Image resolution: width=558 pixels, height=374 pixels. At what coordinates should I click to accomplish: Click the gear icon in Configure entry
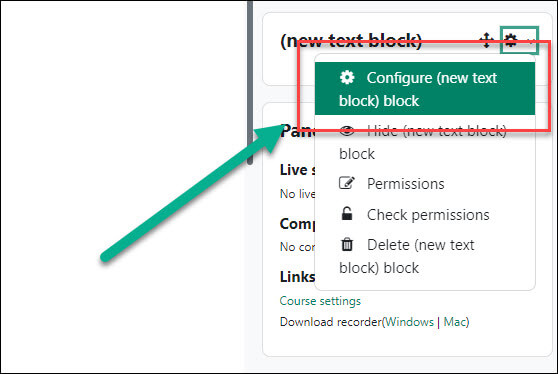tap(347, 77)
